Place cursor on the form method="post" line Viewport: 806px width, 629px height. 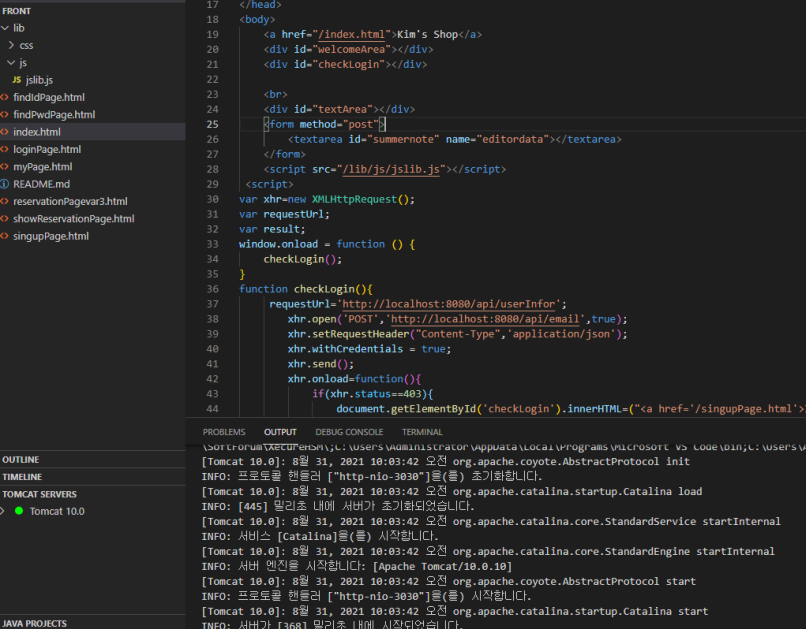pyautogui.click(x=324, y=124)
